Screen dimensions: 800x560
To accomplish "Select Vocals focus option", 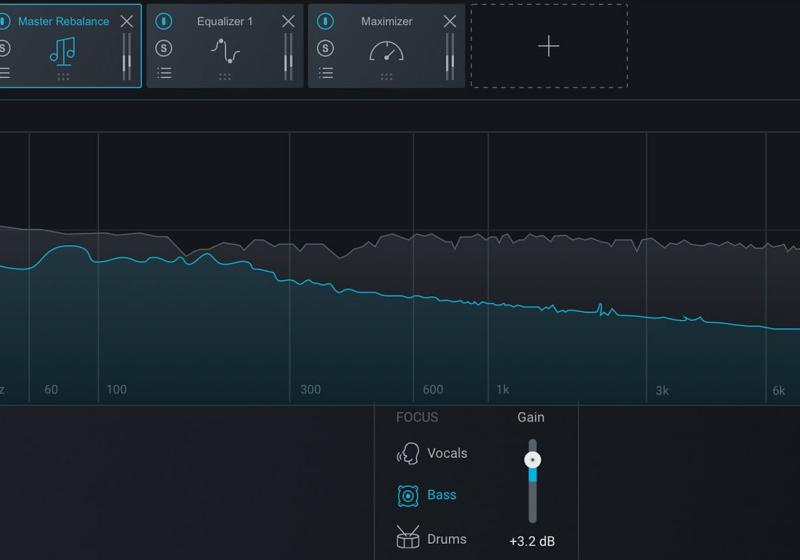I will (x=432, y=453).
